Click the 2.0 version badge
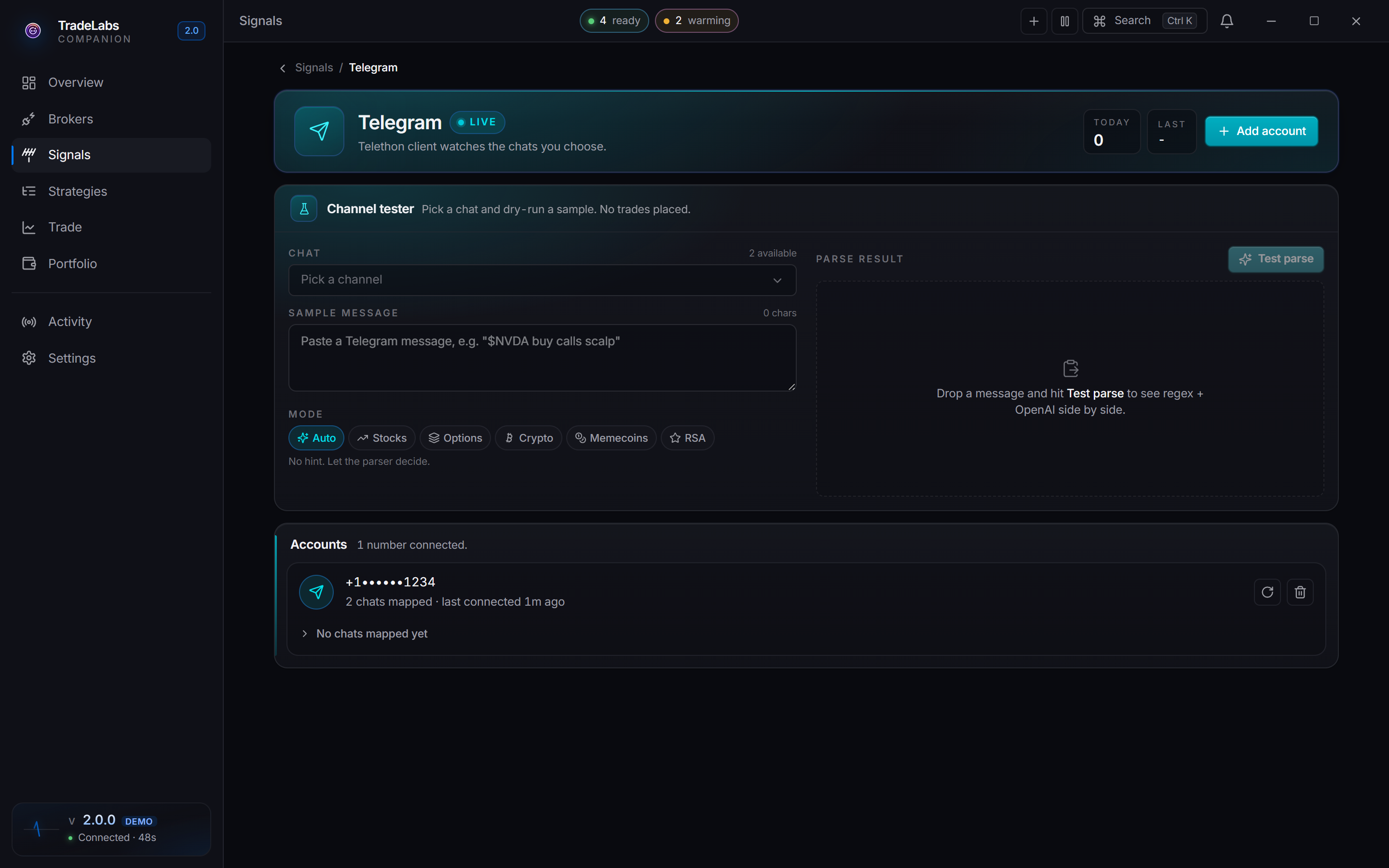 coord(191,30)
